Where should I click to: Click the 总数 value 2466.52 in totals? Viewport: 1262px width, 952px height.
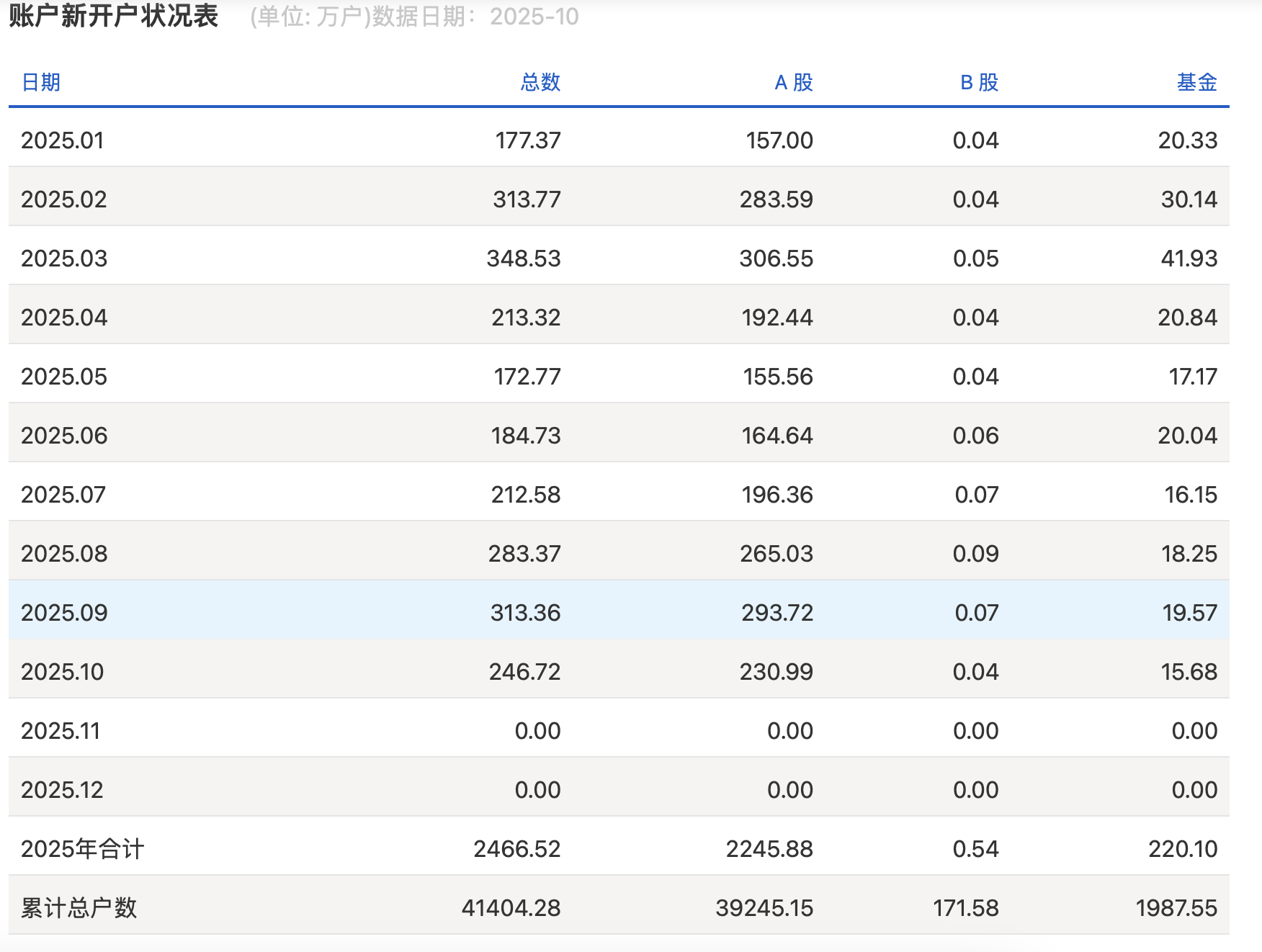pos(516,848)
